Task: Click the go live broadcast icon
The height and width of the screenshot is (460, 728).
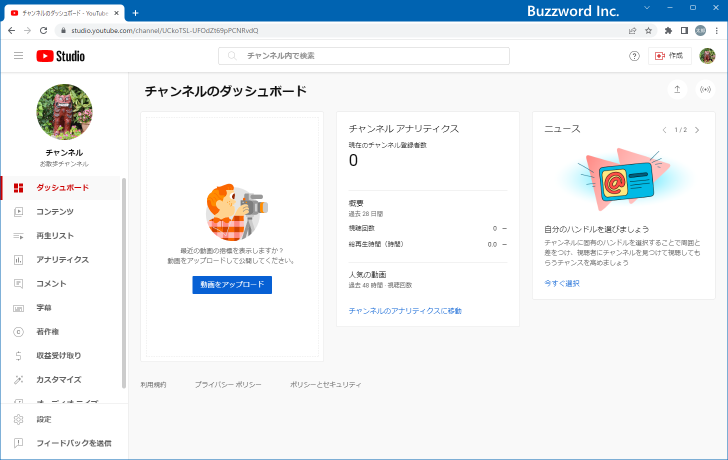Action: 705,90
